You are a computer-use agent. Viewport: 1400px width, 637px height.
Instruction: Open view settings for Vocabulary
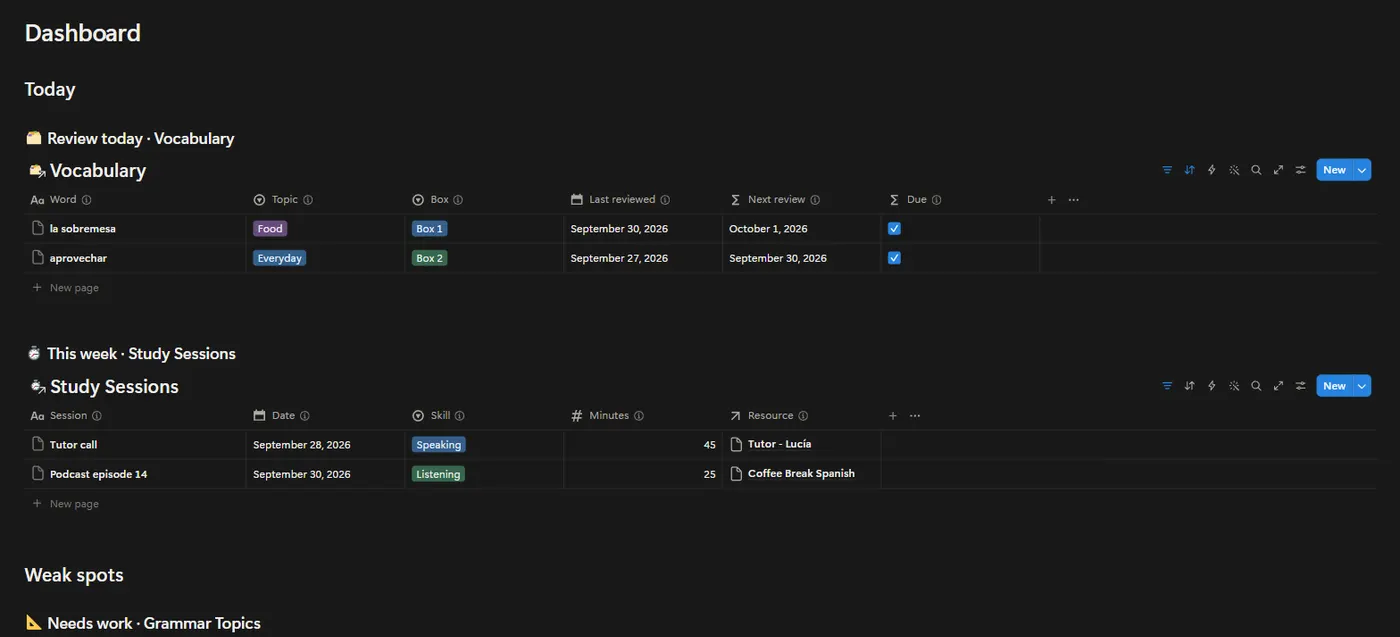pyautogui.click(x=1300, y=170)
